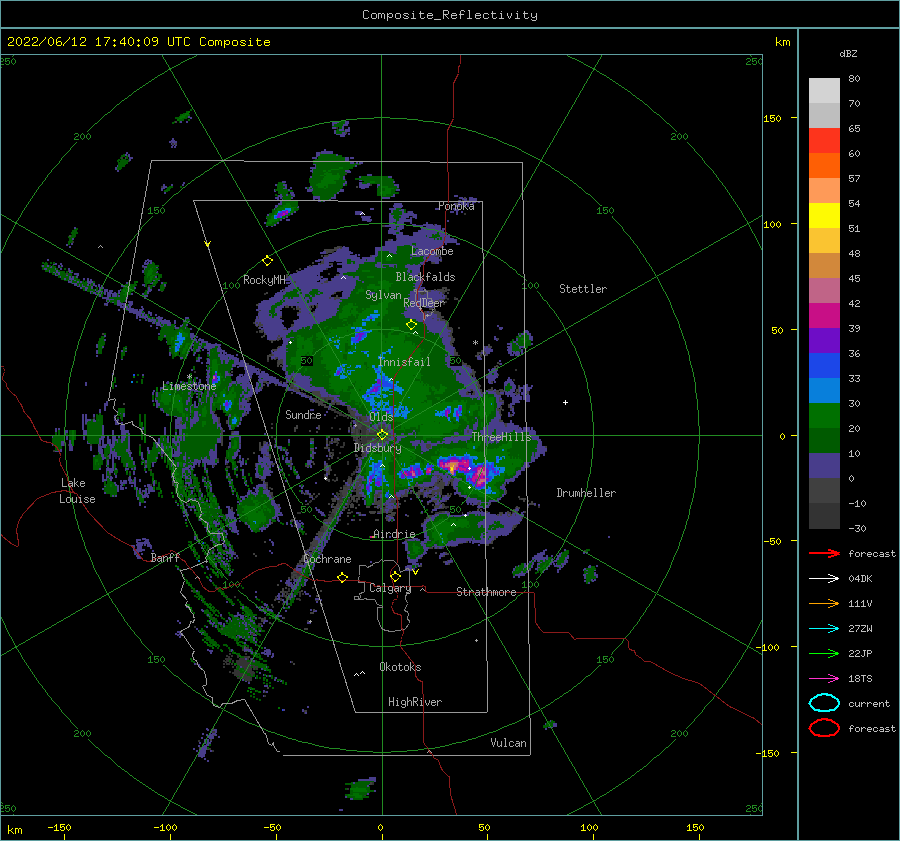
Task: Click the 80 dBZ scale value
Action: (x=854, y=79)
